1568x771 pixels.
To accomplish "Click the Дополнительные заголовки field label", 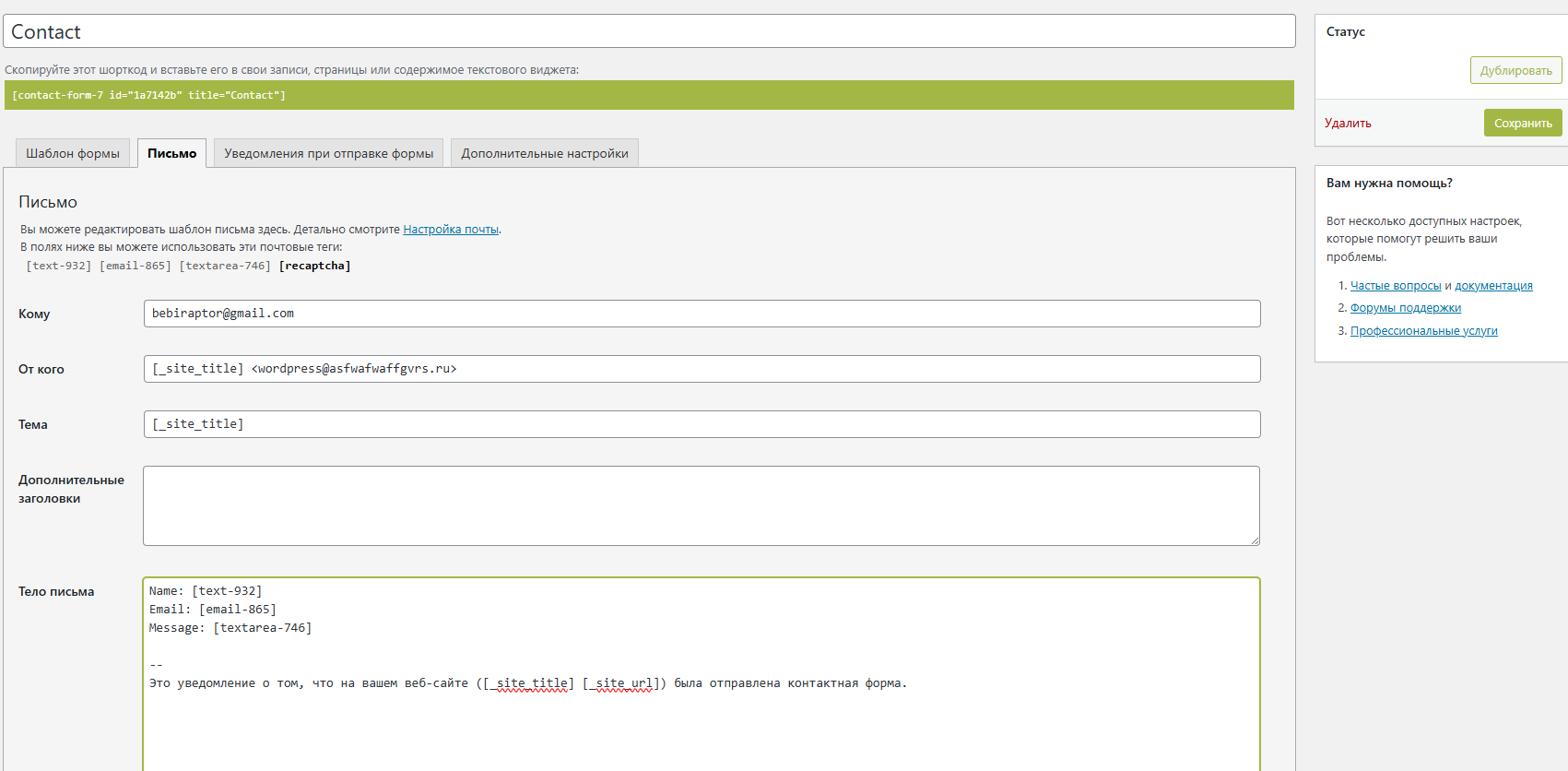I will pos(71,489).
